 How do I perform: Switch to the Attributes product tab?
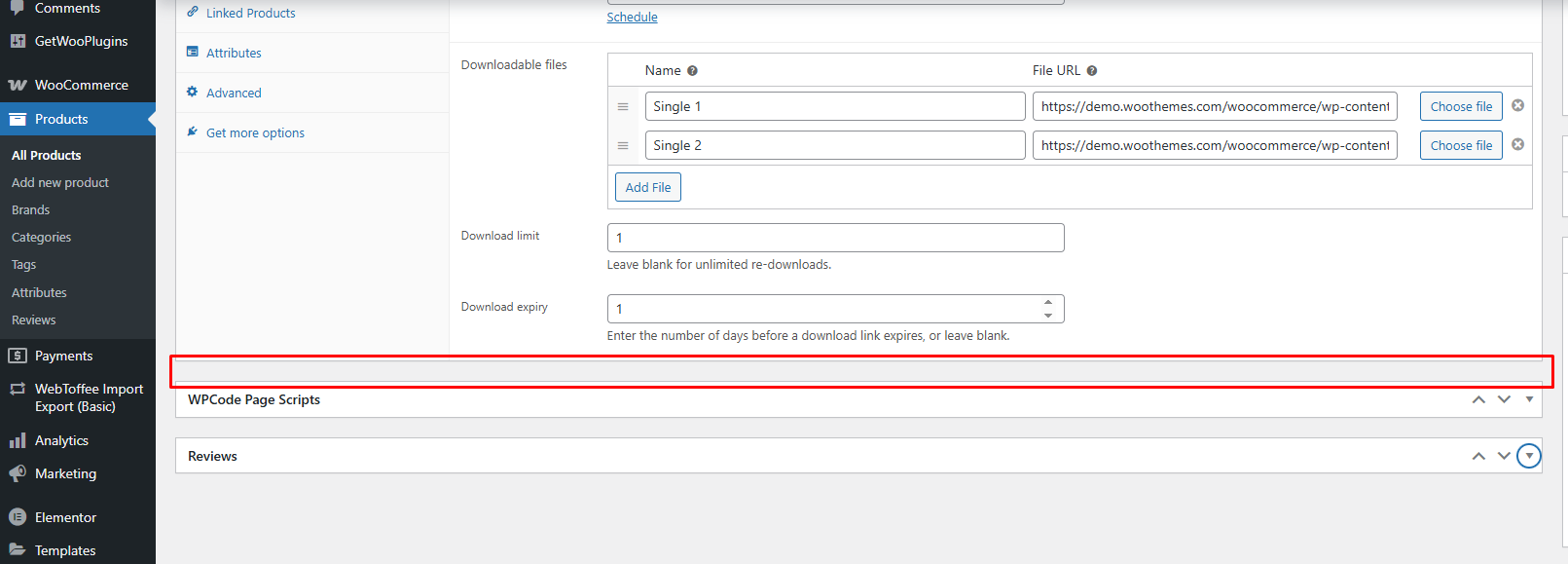point(234,53)
